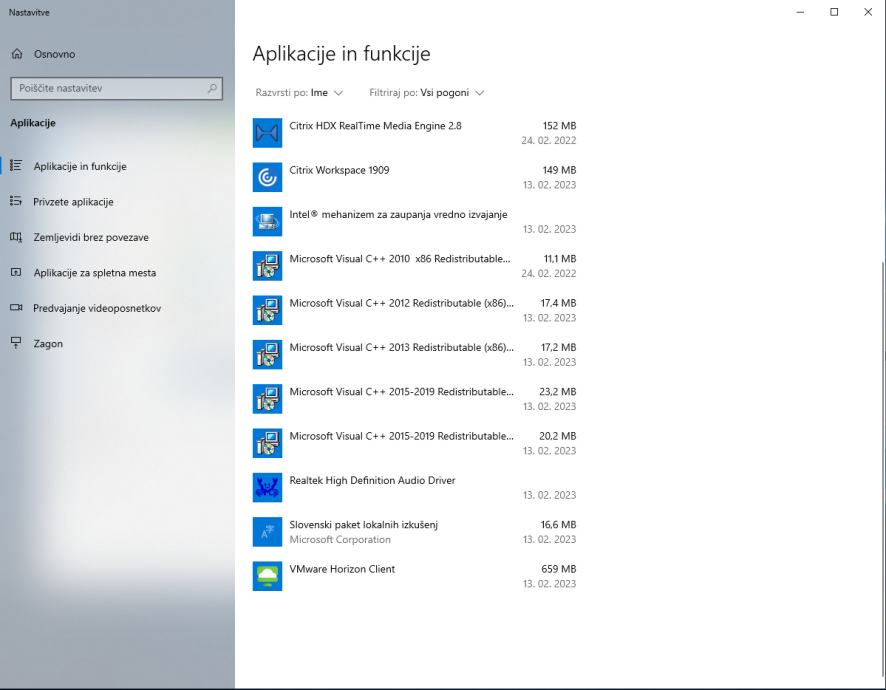Click the Aplikacije za spletna mesta icon
This screenshot has width=886, height=690.
pyautogui.click(x=16, y=272)
